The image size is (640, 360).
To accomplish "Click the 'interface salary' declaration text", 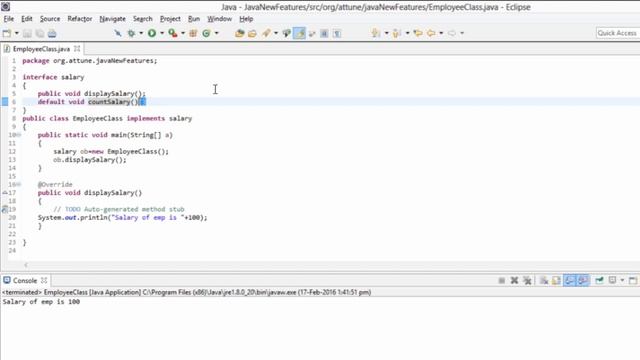I will click(53, 77).
